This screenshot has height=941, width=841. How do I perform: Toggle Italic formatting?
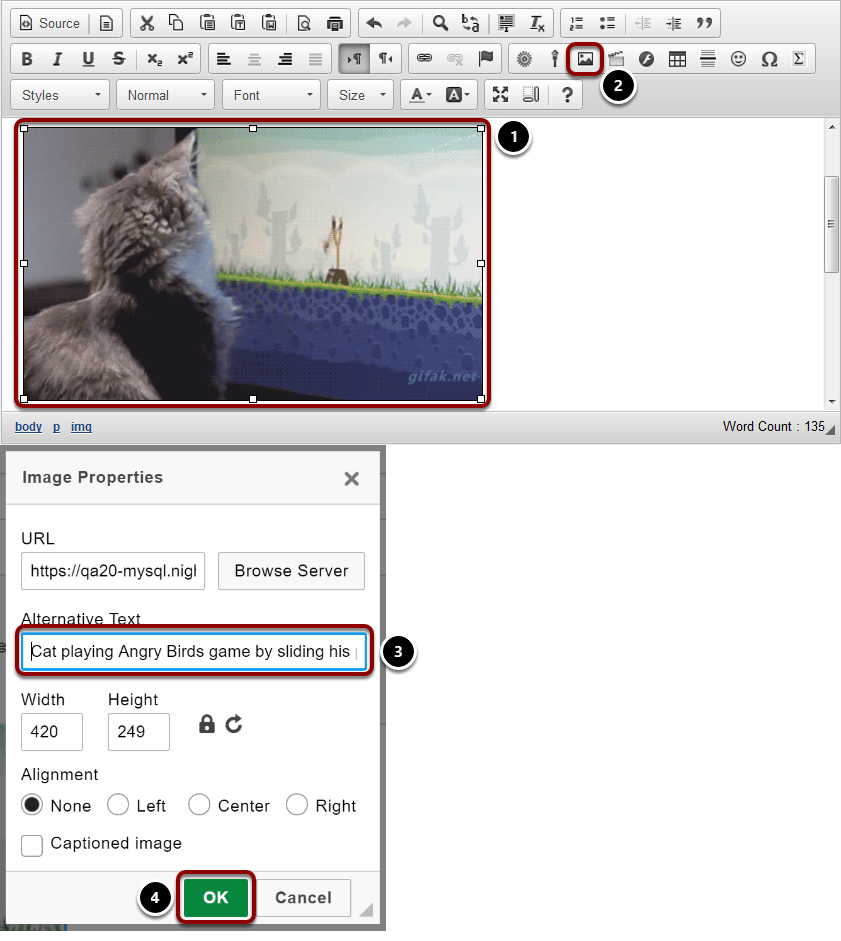click(57, 59)
